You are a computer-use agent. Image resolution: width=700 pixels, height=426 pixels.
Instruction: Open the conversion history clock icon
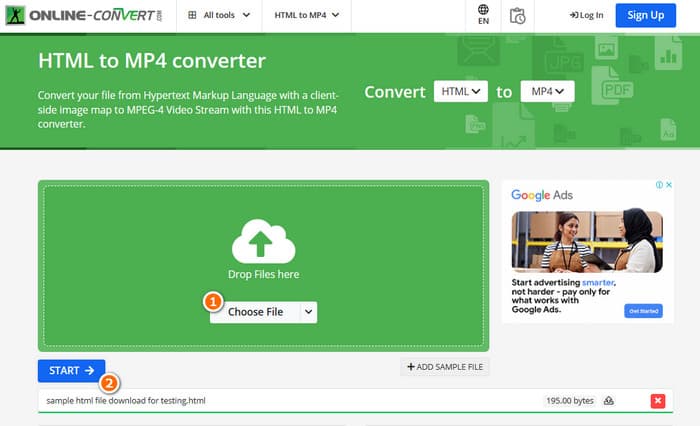[x=517, y=16]
